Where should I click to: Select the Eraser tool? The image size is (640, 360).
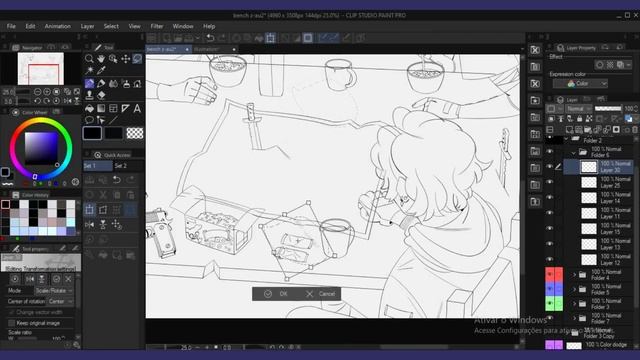[101, 96]
